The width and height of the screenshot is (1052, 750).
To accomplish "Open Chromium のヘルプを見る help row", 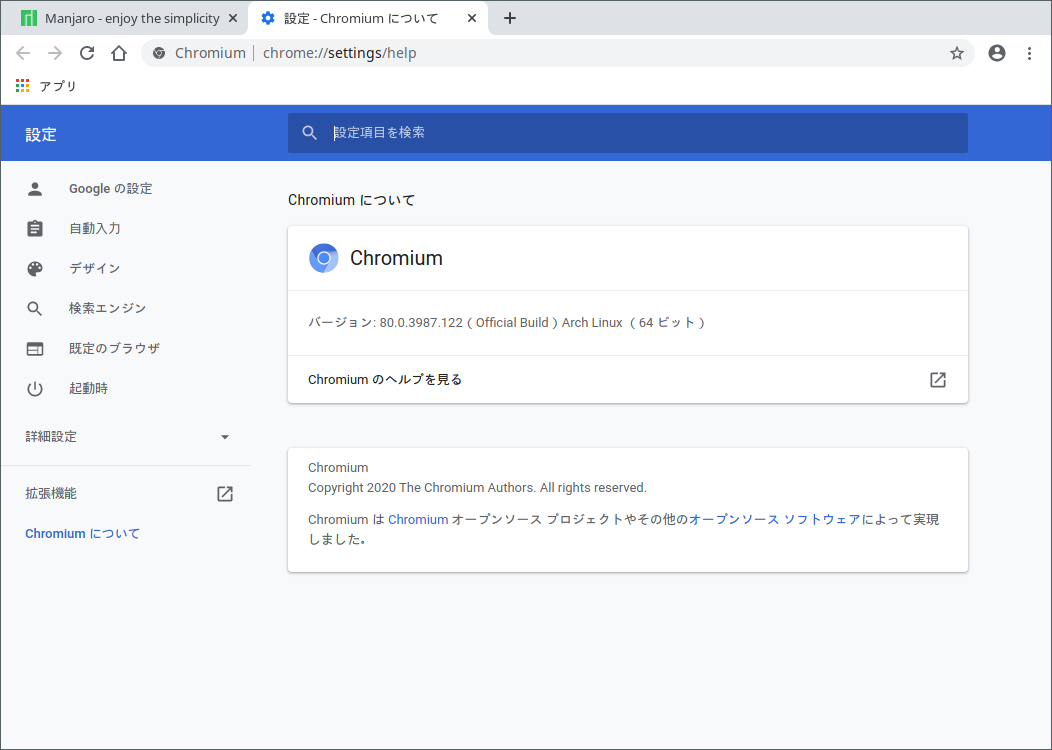I will (x=627, y=380).
